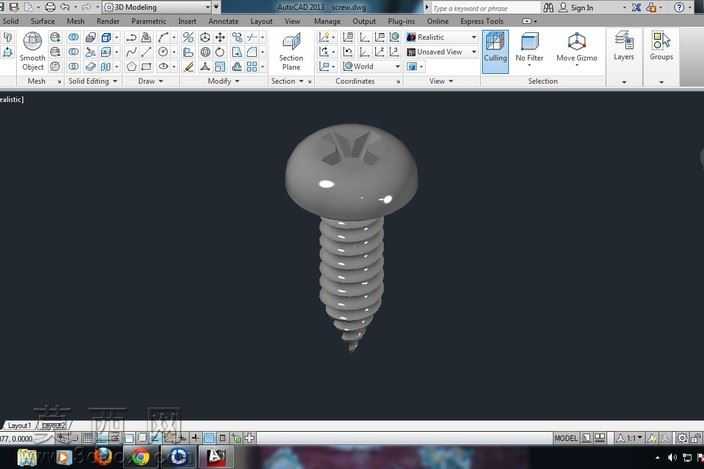The width and height of the screenshot is (704, 469).
Task: Click the Fillet edge tool
Action: [x=252, y=52]
